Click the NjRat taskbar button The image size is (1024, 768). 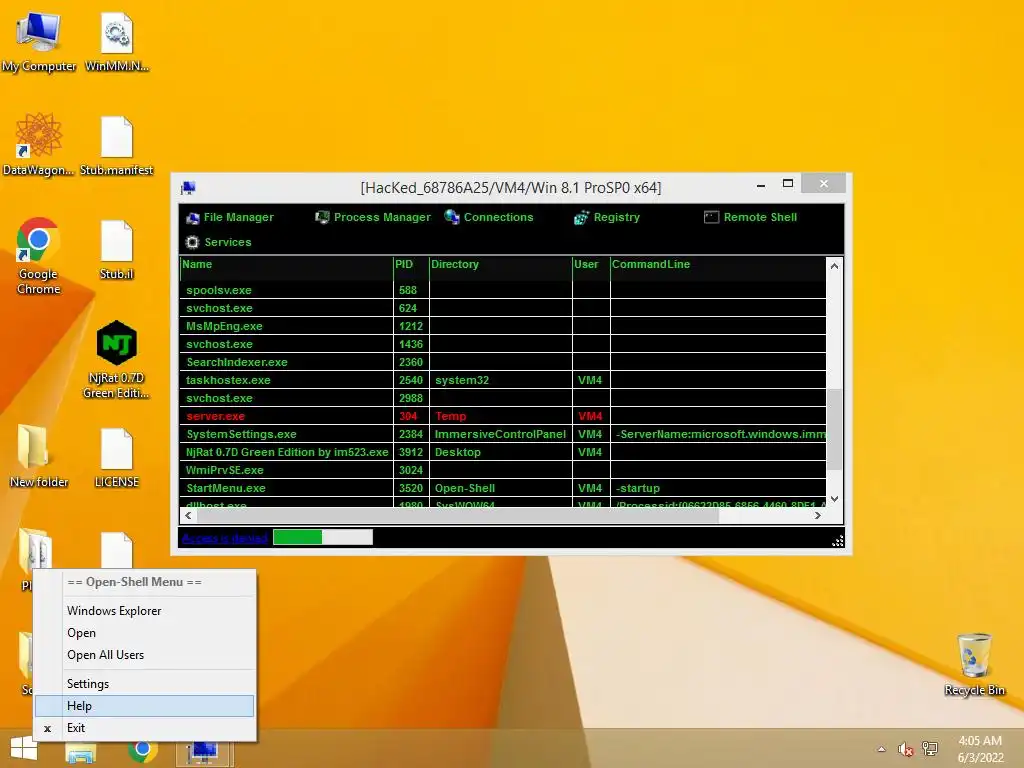click(204, 752)
